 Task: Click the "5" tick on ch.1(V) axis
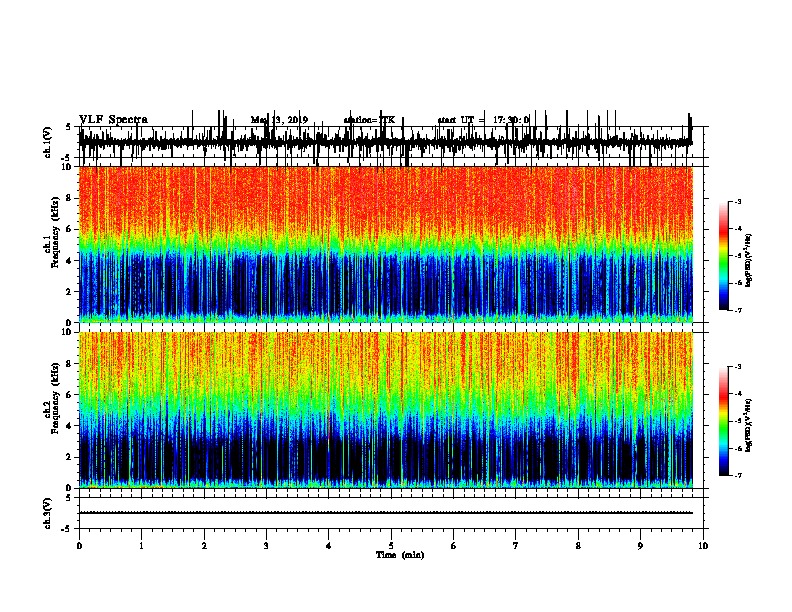(68, 127)
